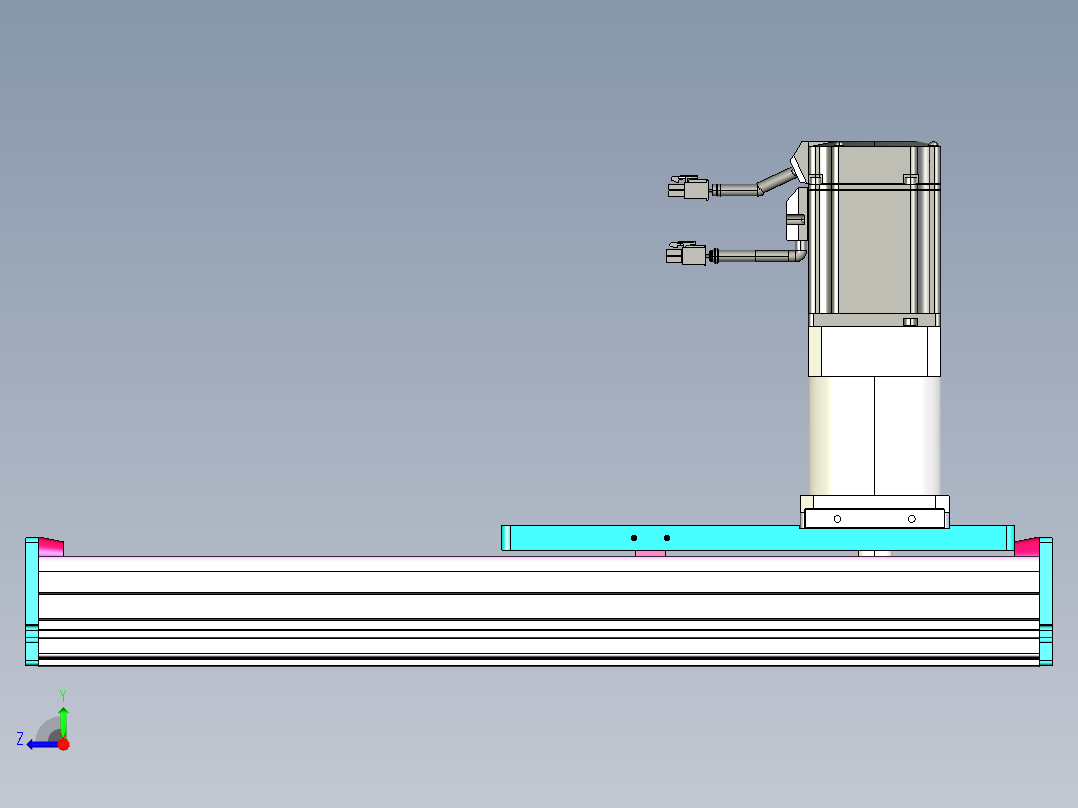The image size is (1078, 808).
Task: Select the left pink bumper stop
Action: pos(51,547)
